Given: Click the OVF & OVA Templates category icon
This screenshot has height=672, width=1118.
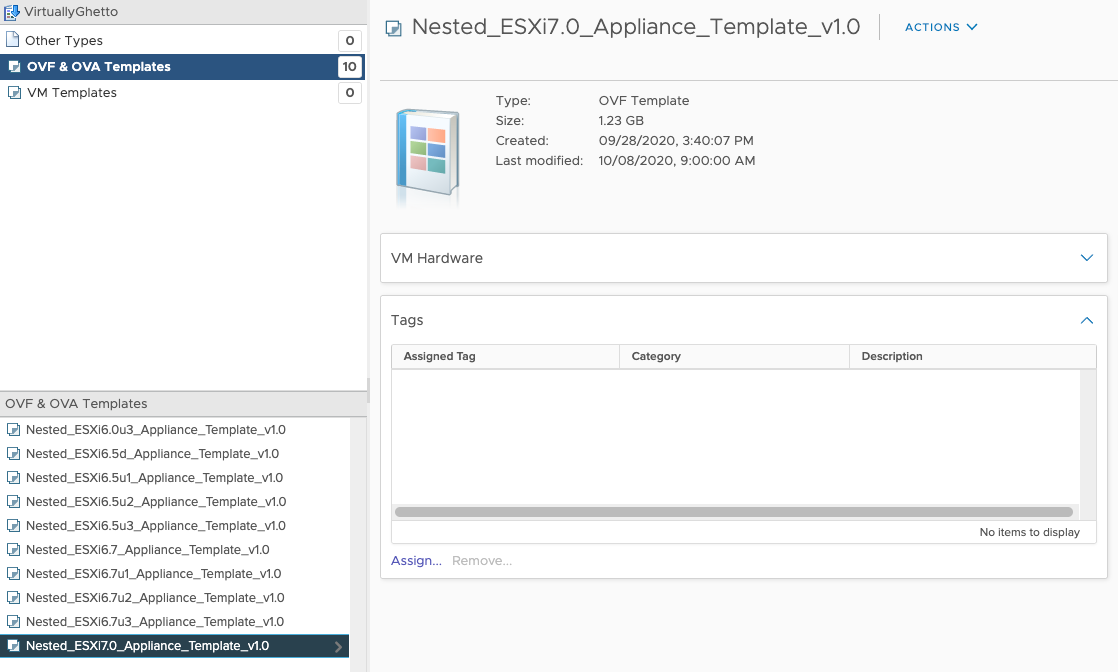Looking at the screenshot, I should tap(14, 67).
